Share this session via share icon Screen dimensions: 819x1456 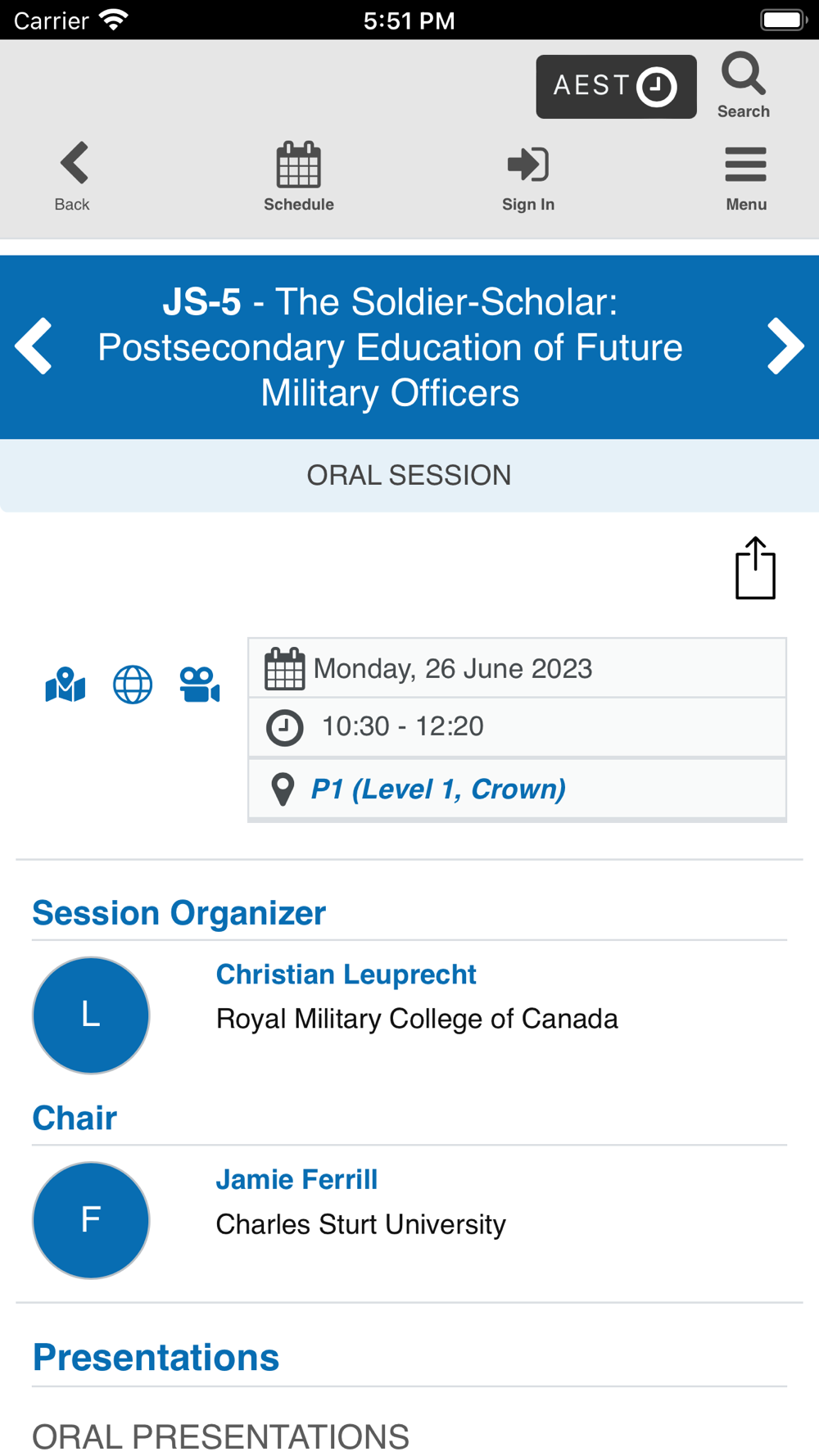(x=755, y=568)
